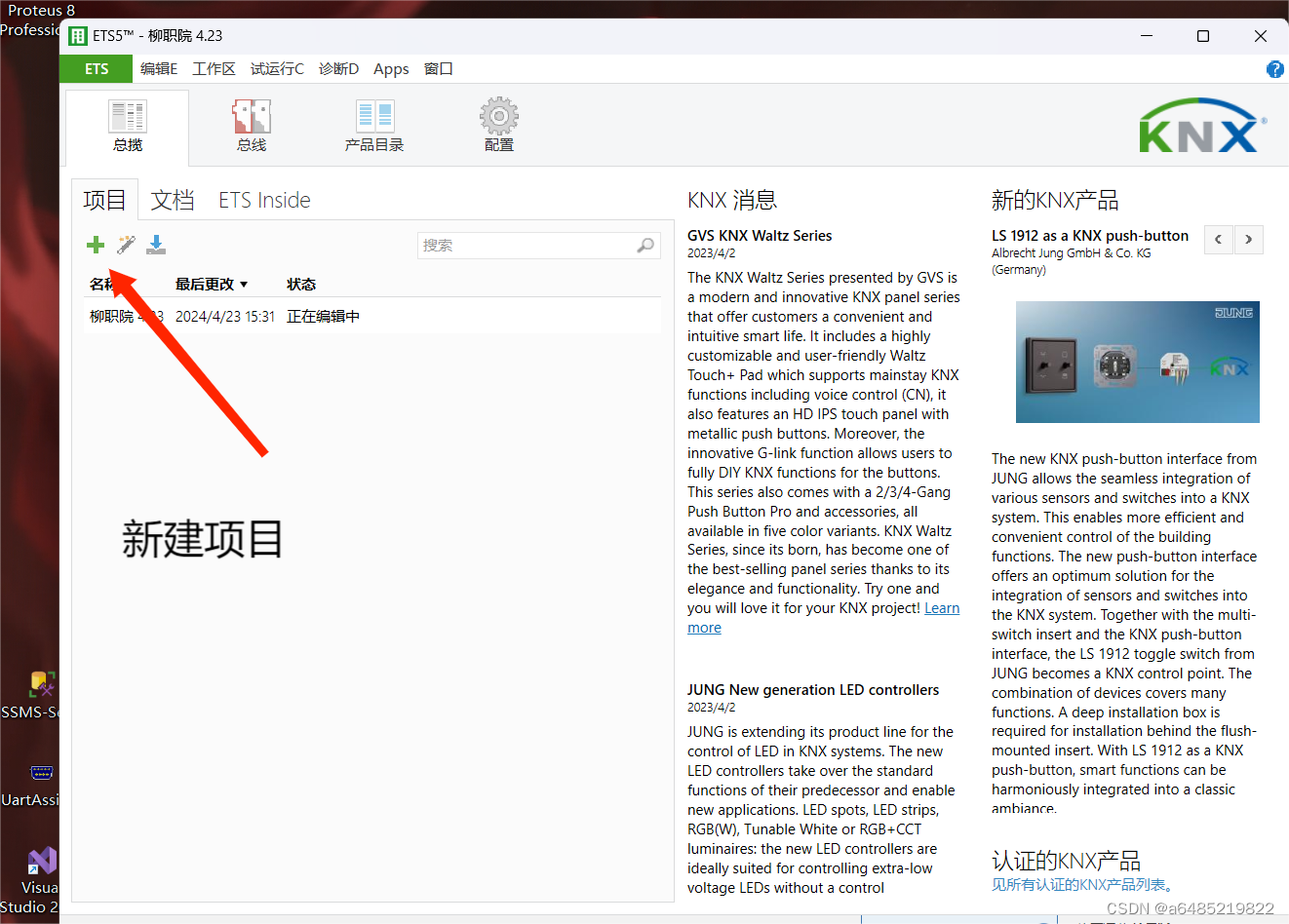
Task: Click the UartAssist desktop shortcut icon
Action: click(x=42, y=773)
